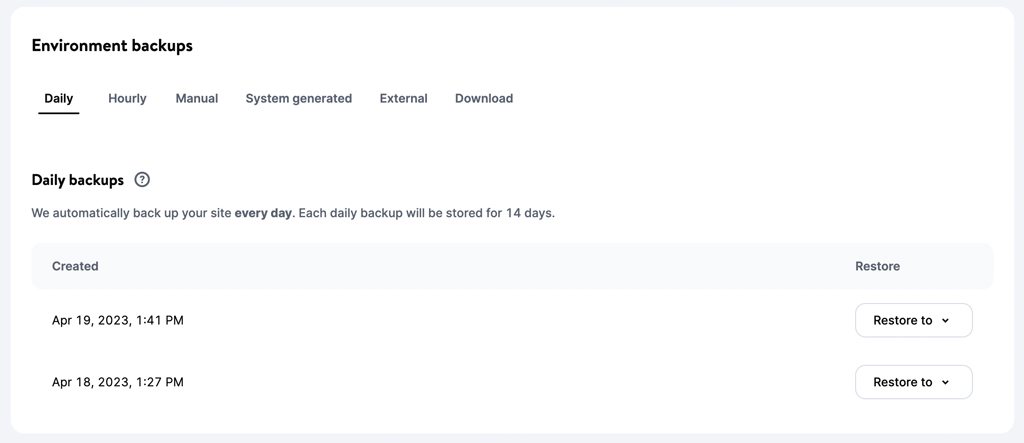
Task: Select the Apr 18, 2023, 1:27 PM backup entry
Action: pos(118,382)
